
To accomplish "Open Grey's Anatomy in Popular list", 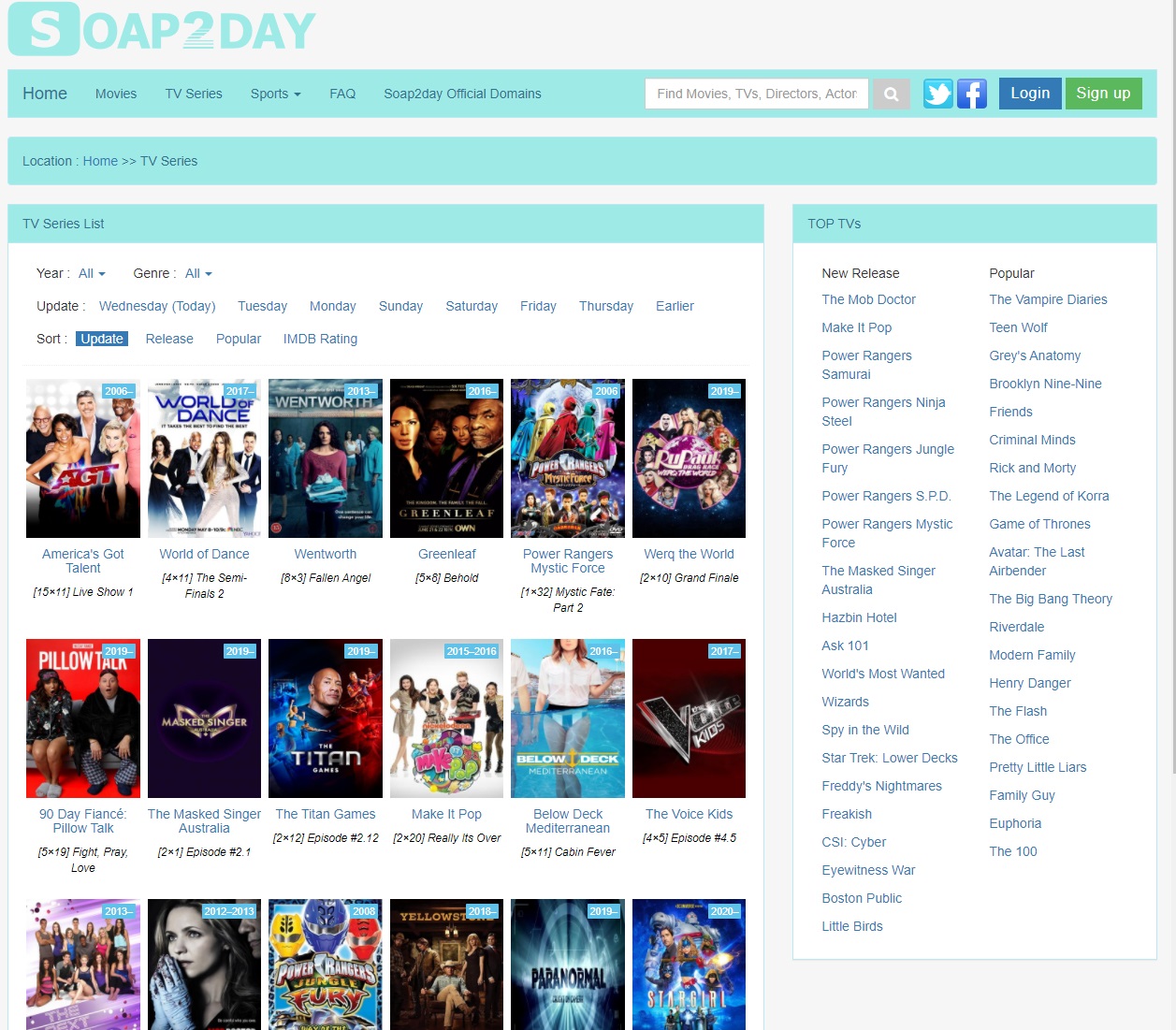I will click(1035, 355).
